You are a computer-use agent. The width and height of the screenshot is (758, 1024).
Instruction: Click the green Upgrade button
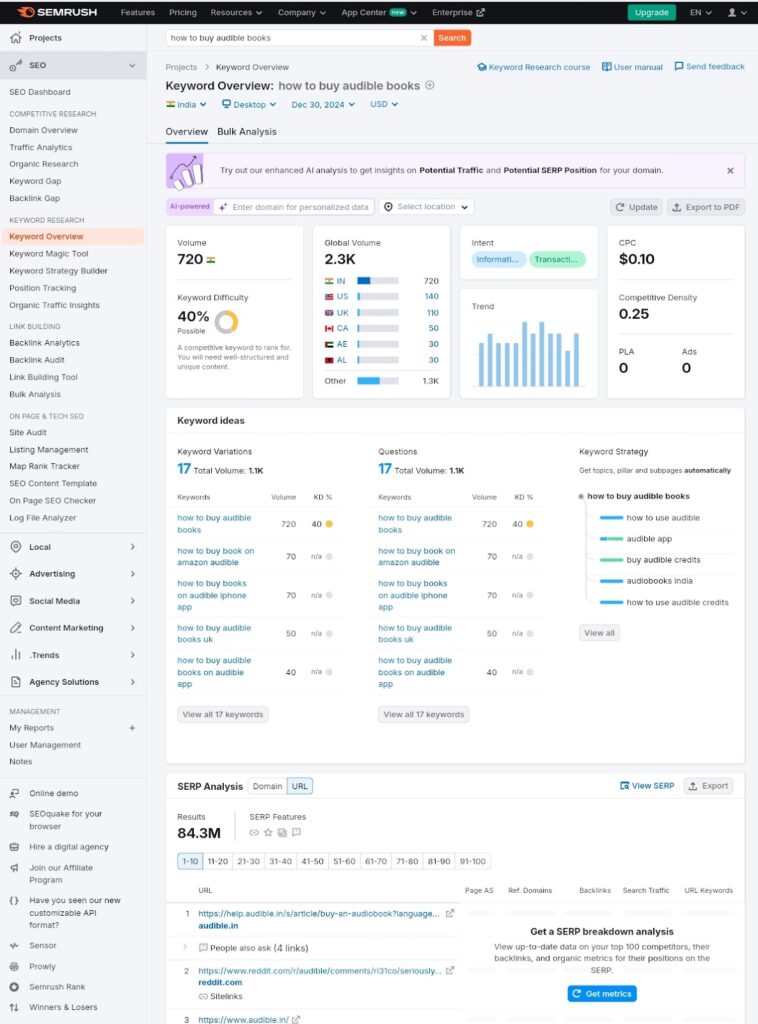pos(652,12)
